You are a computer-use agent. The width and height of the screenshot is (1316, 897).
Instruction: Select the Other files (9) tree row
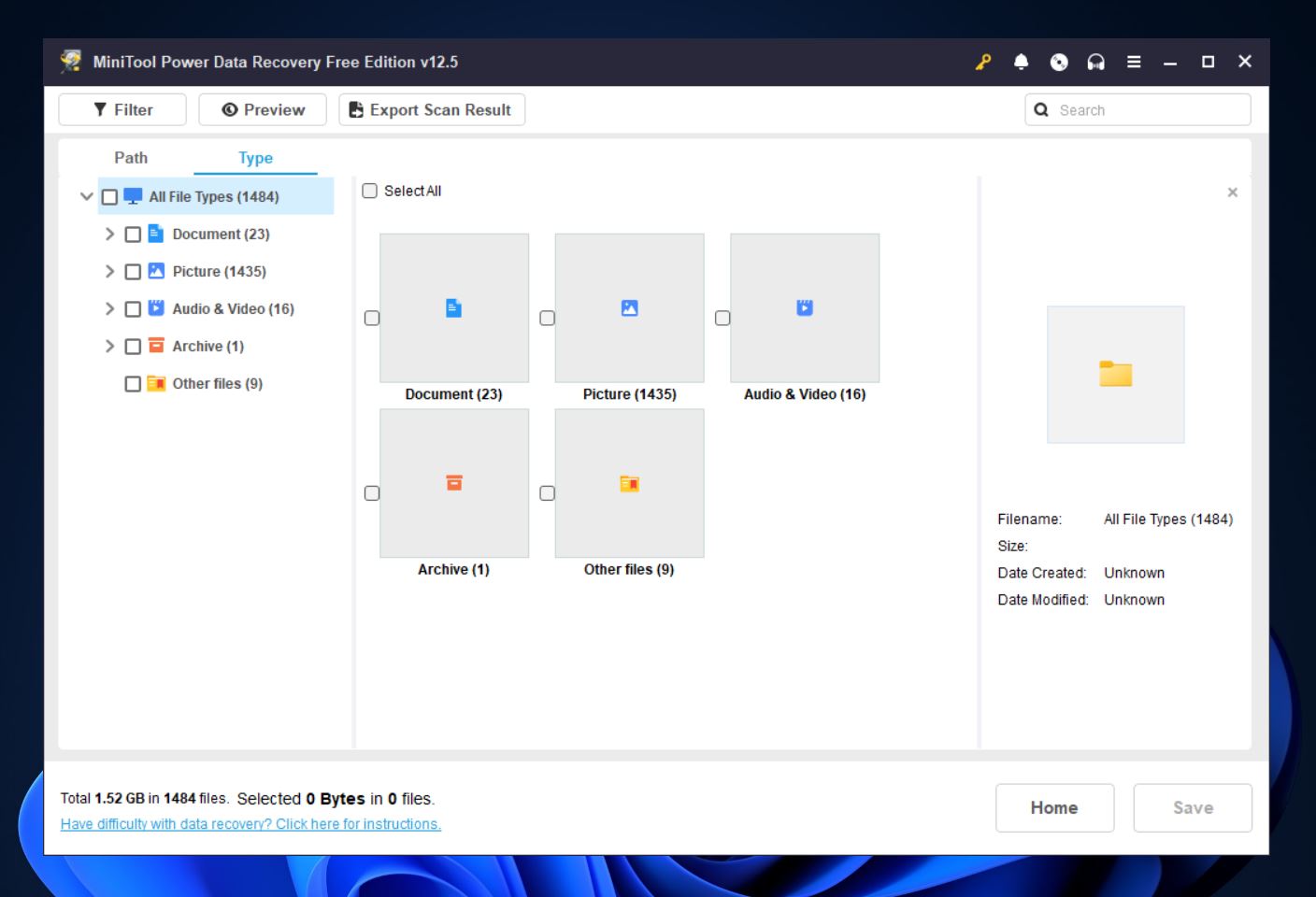(216, 383)
